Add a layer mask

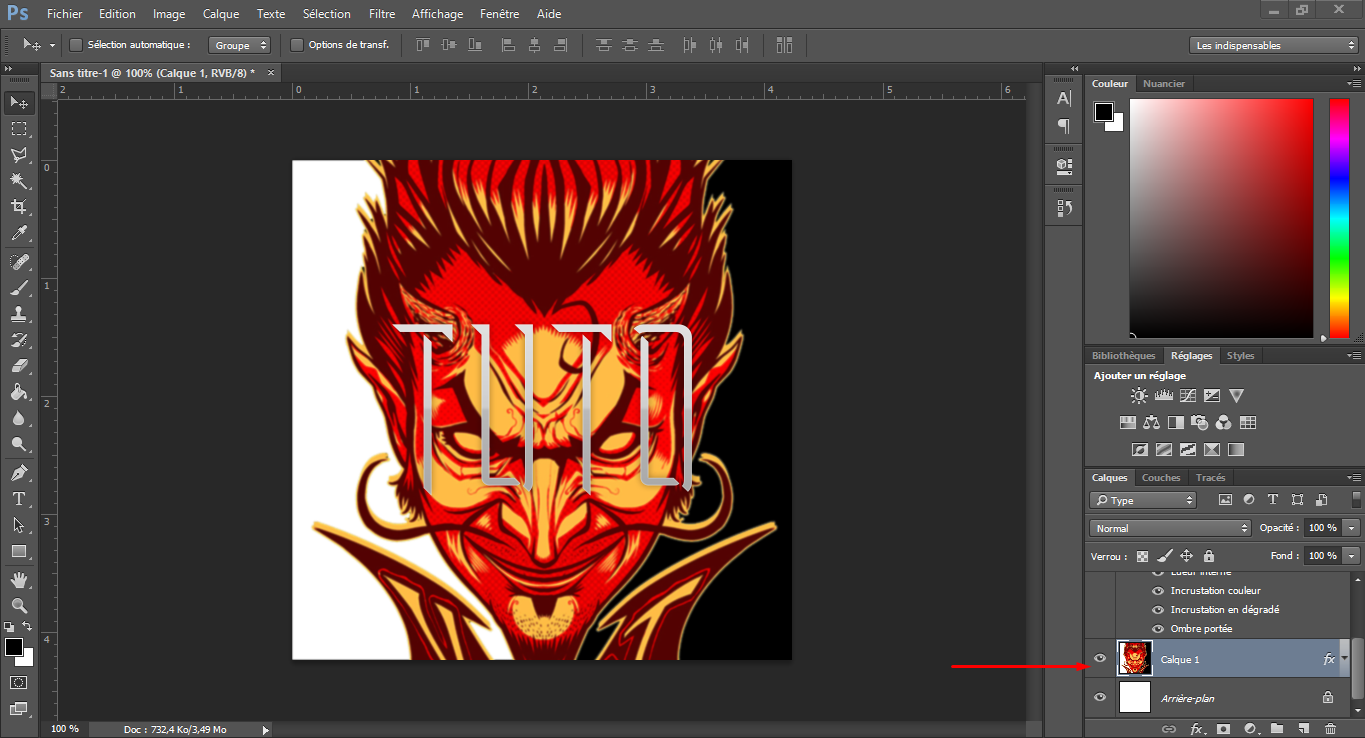tap(1223, 729)
